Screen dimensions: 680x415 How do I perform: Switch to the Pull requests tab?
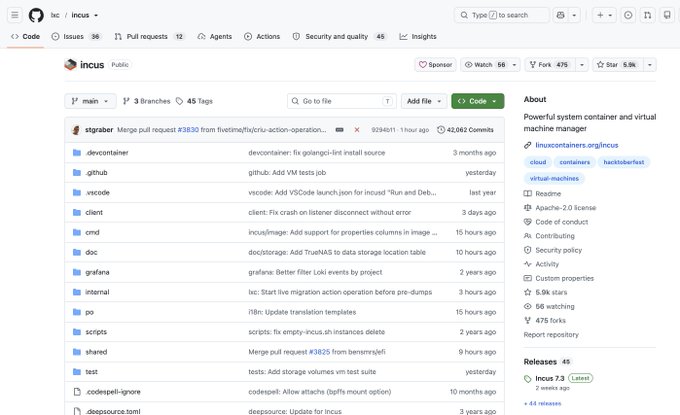point(149,36)
